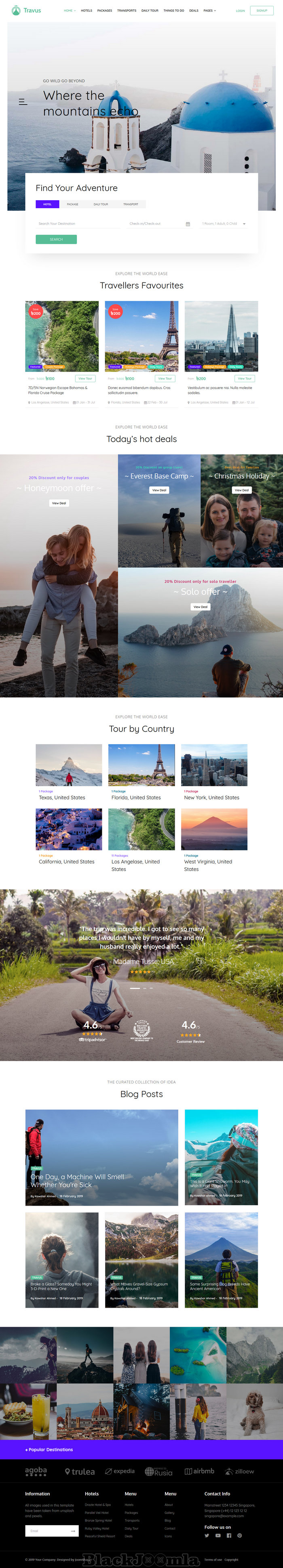Image resolution: width=283 pixels, height=1568 pixels.
Task: Click the SIGNUP button
Action: pos(262,10)
